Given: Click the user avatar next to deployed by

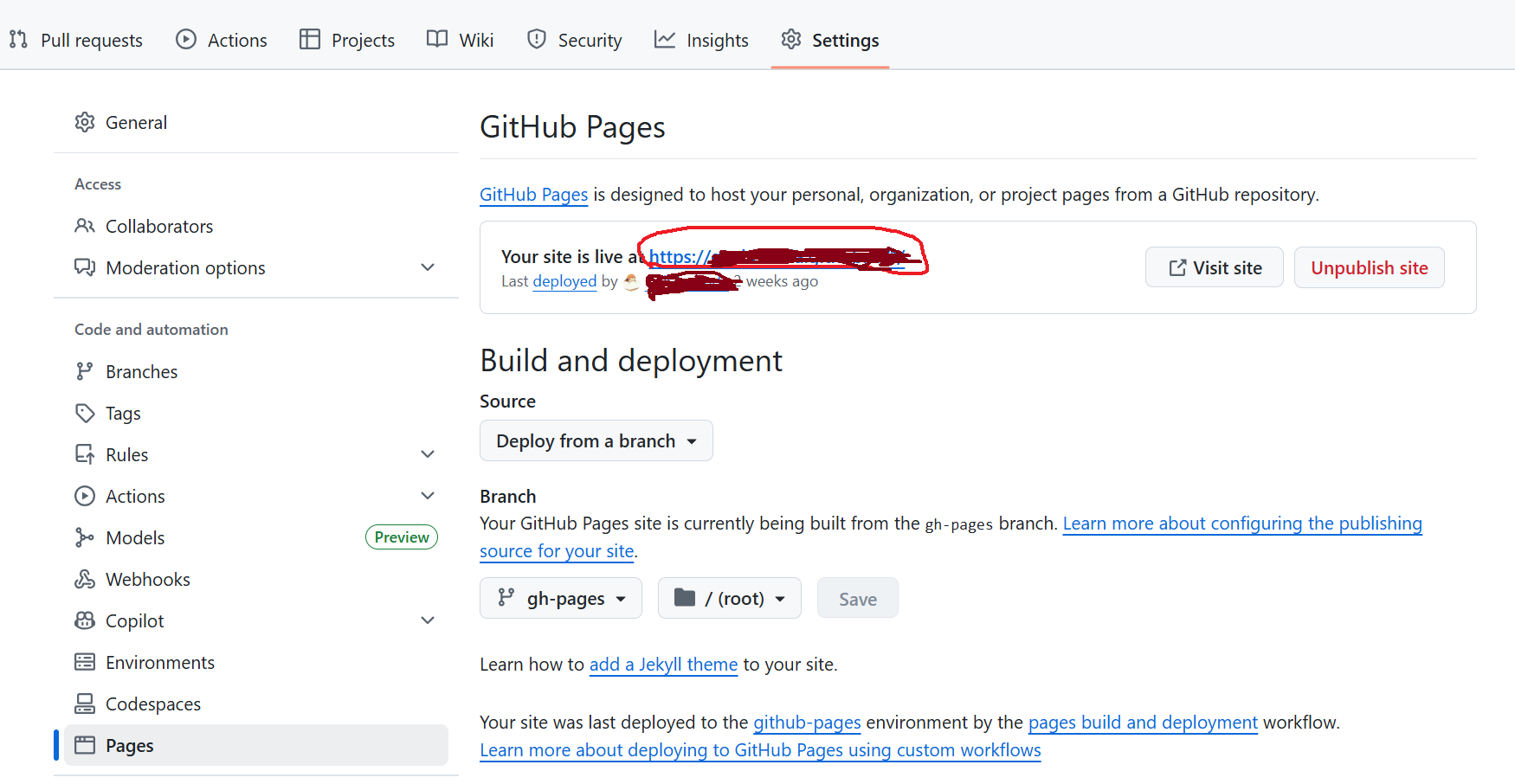Looking at the screenshot, I should point(631,282).
